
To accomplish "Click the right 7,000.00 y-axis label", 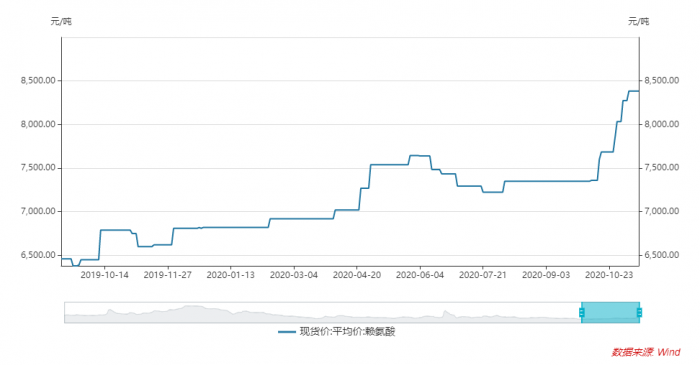I will [662, 211].
